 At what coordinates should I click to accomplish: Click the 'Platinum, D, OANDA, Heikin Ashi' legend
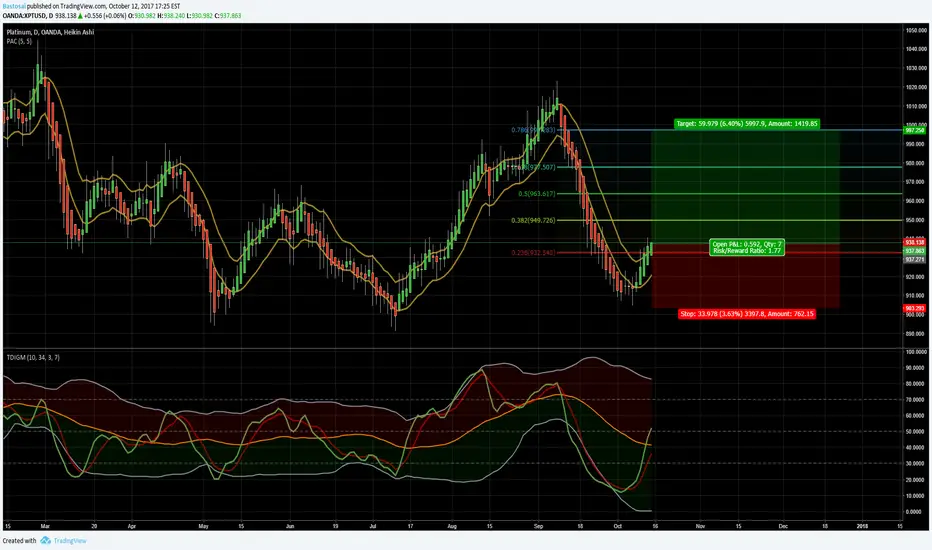(50, 32)
